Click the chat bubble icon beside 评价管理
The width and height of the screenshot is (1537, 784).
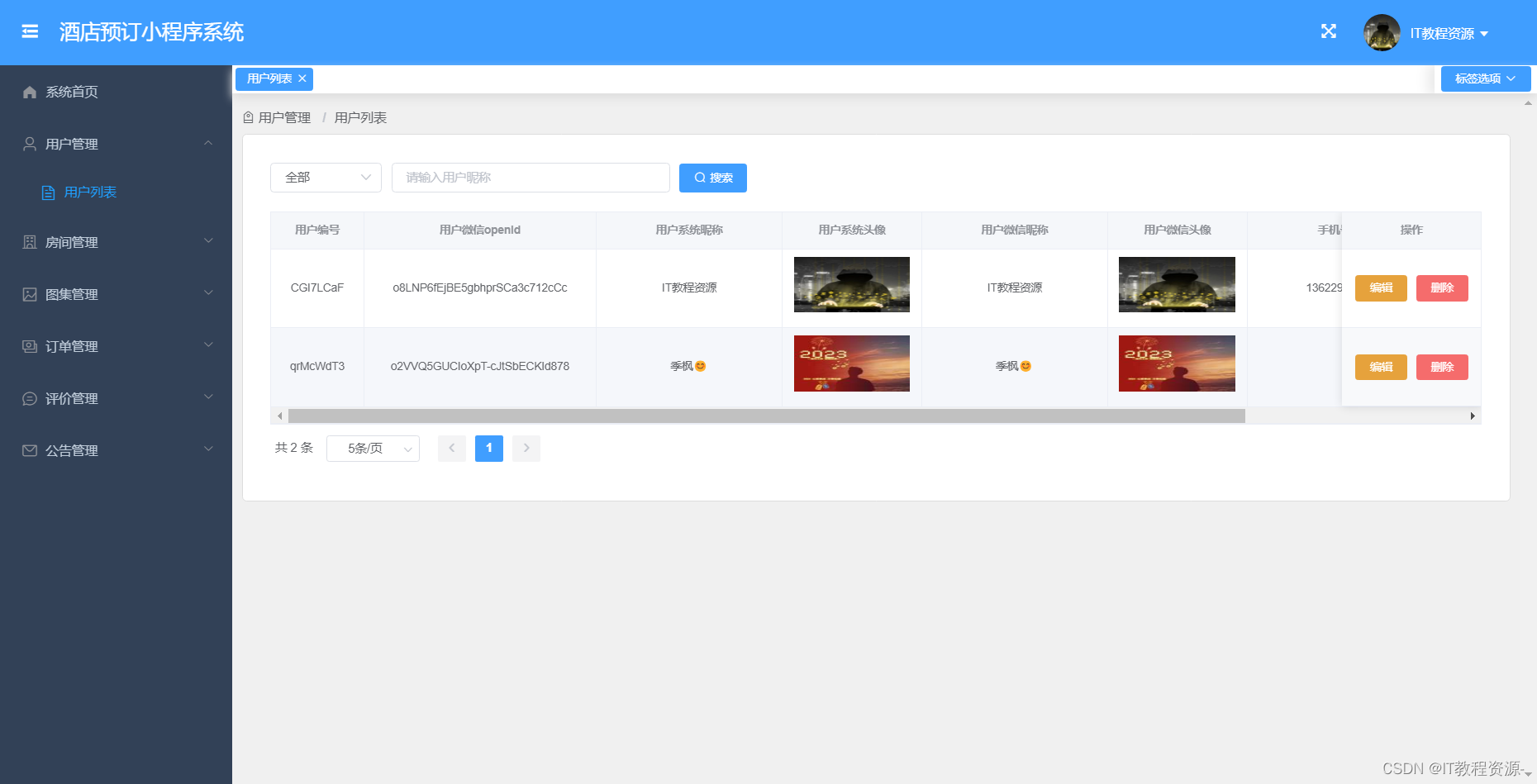(30, 398)
